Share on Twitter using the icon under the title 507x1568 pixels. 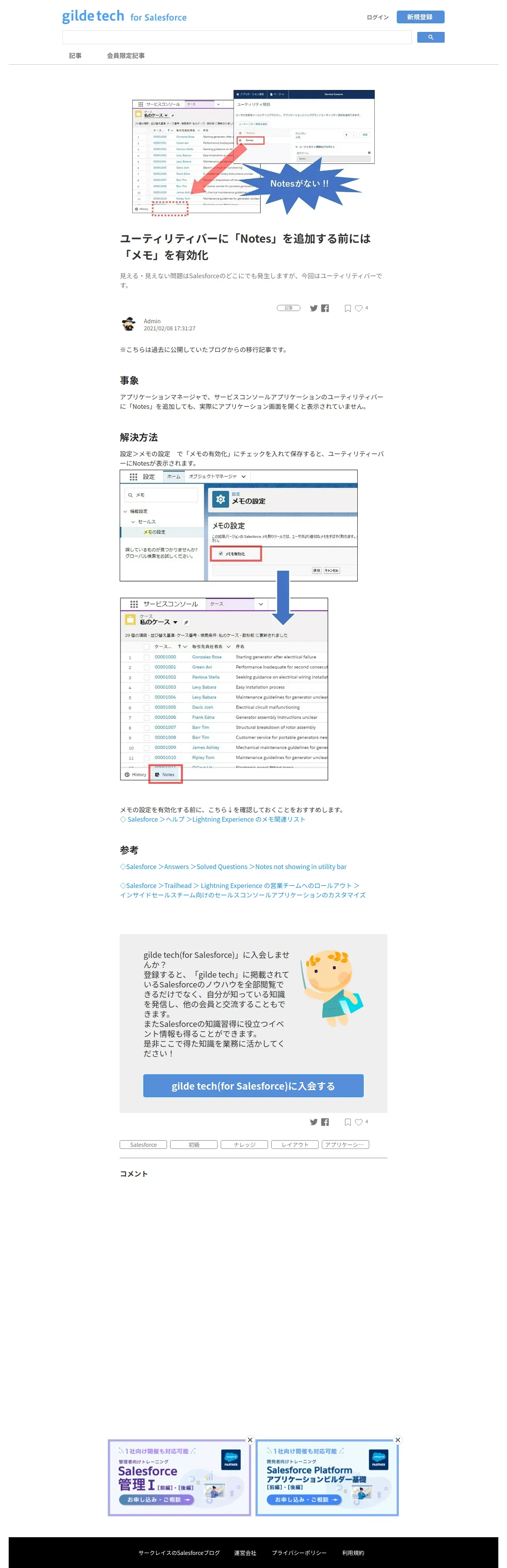(x=314, y=308)
